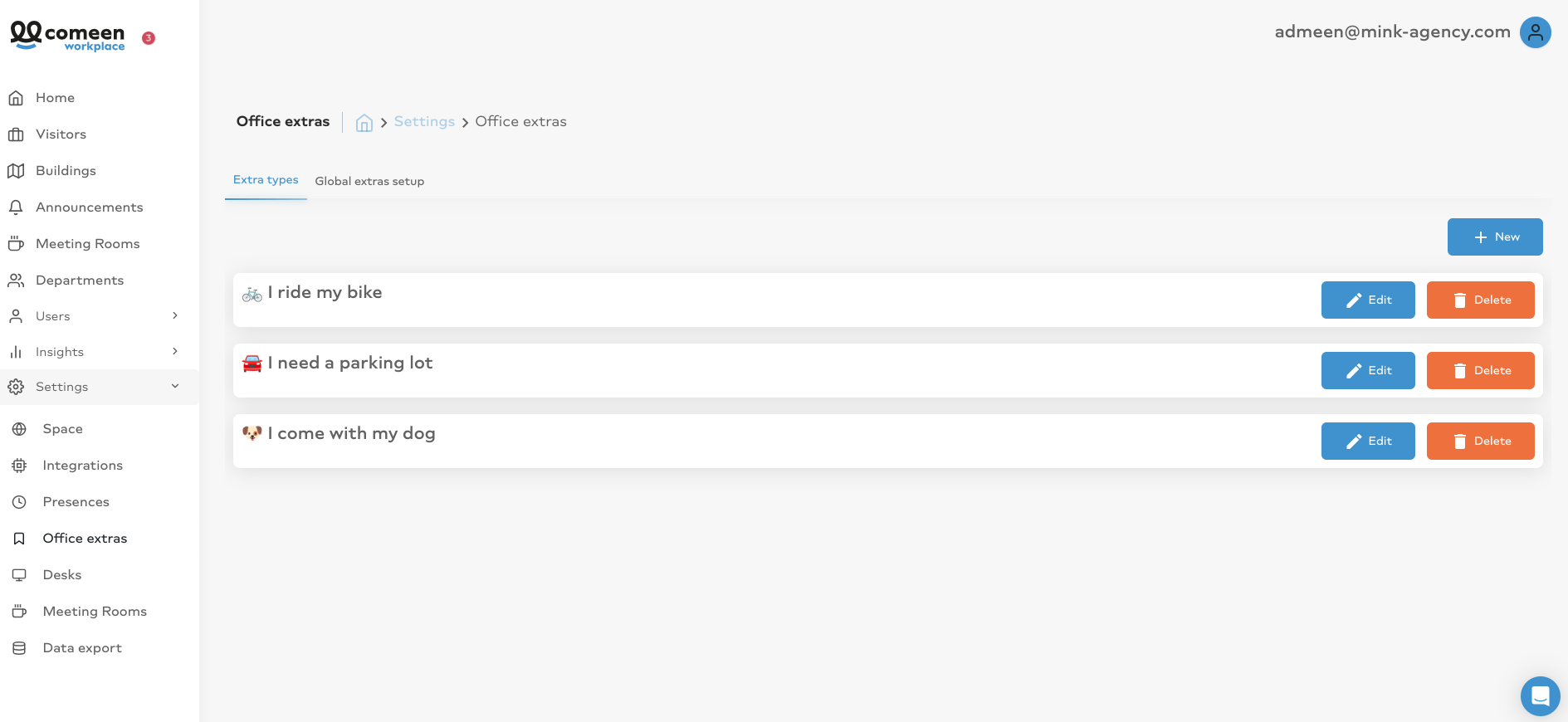The width and height of the screenshot is (1568, 722).
Task: Delete the 'I need a parking lot' extra
Action: (x=1480, y=370)
